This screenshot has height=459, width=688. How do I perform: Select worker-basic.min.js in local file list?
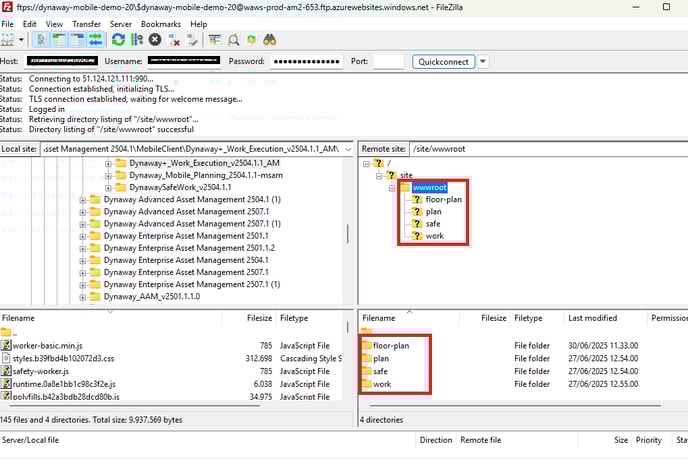click(x=47, y=346)
